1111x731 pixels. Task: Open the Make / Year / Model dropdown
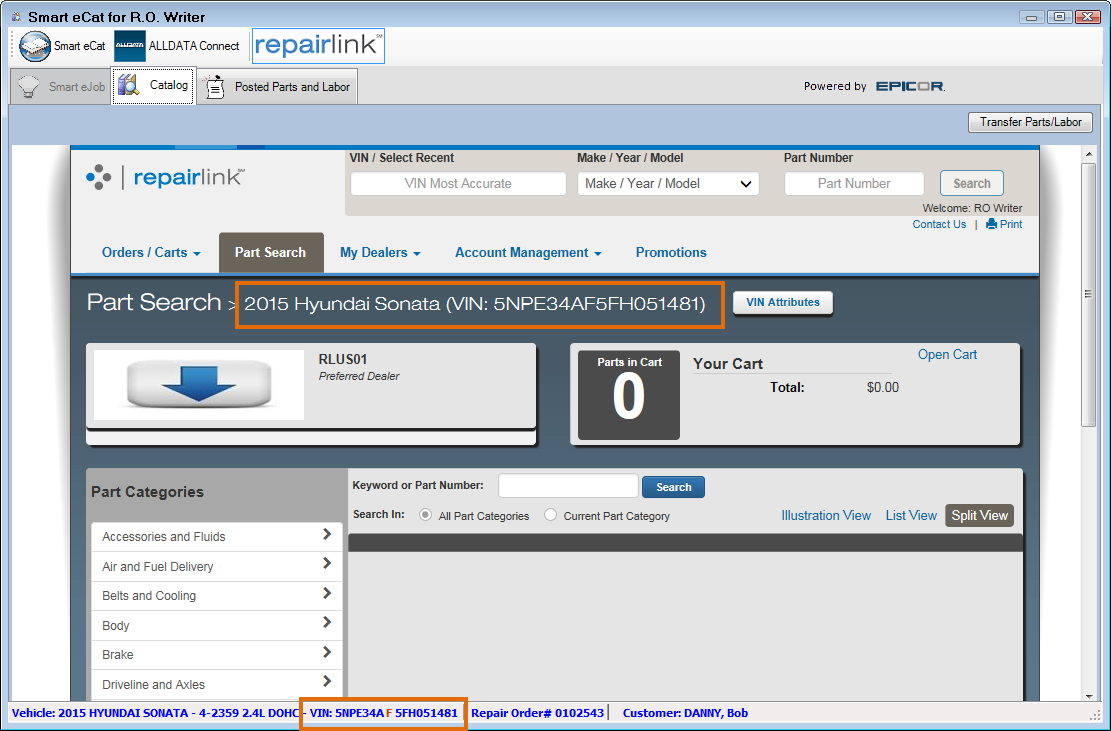[x=668, y=184]
